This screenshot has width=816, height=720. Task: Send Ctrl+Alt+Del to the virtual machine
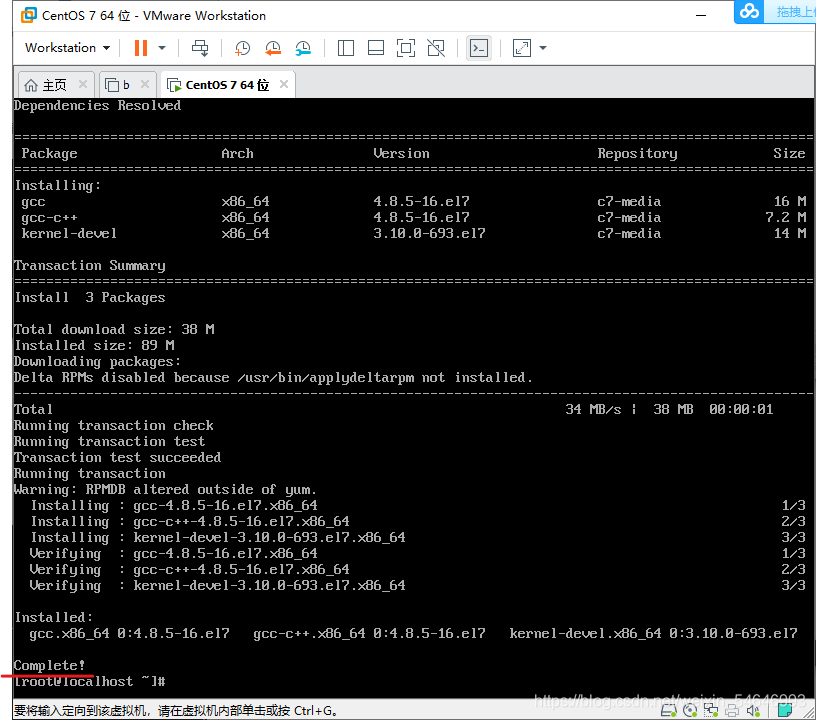(200, 48)
